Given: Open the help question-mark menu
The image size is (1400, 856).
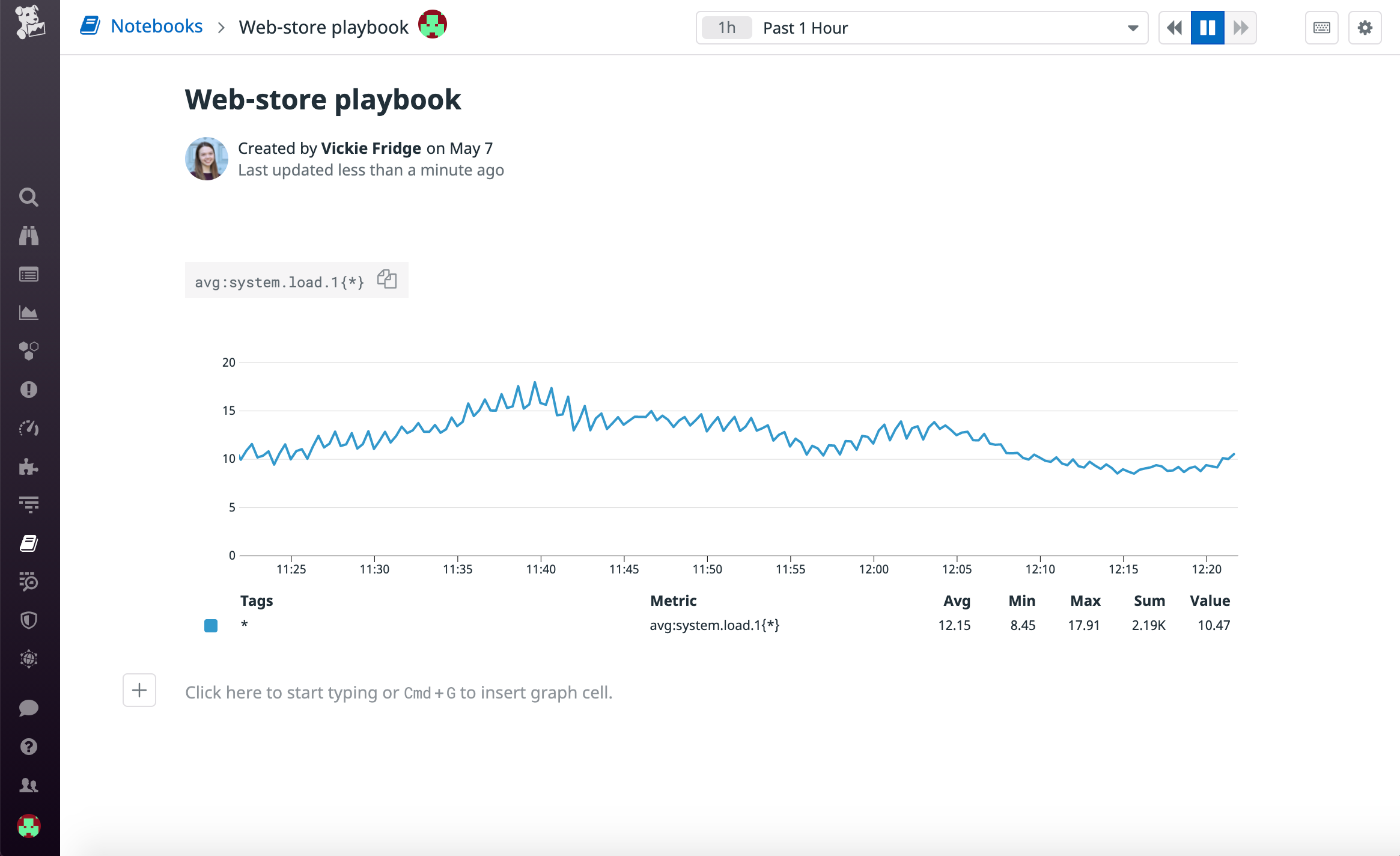Looking at the screenshot, I should click(x=29, y=746).
